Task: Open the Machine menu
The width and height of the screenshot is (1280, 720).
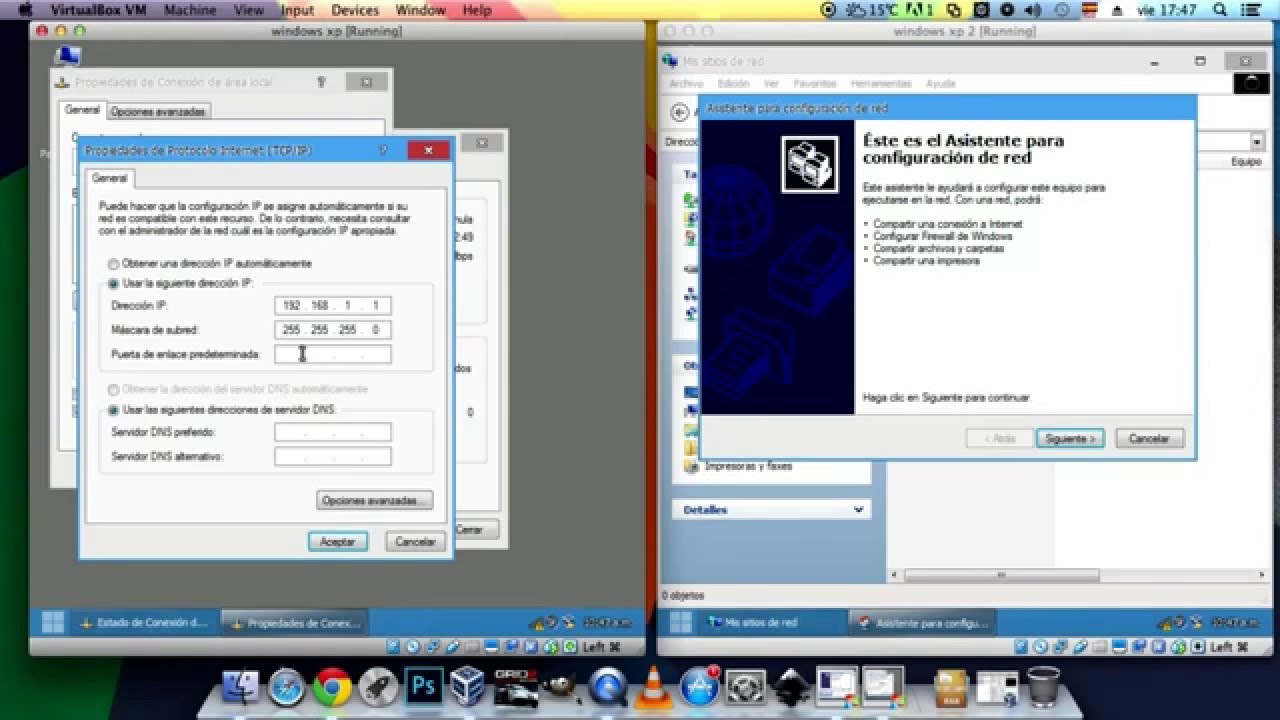Action: tap(190, 10)
